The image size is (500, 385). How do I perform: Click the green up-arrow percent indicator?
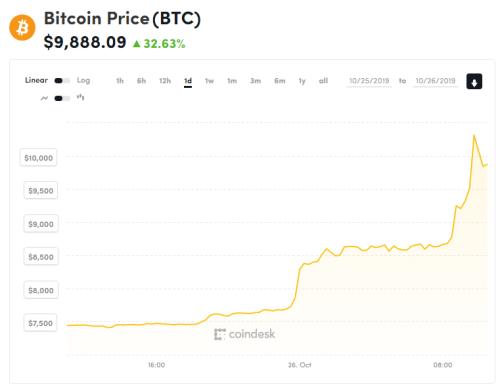coord(159,44)
